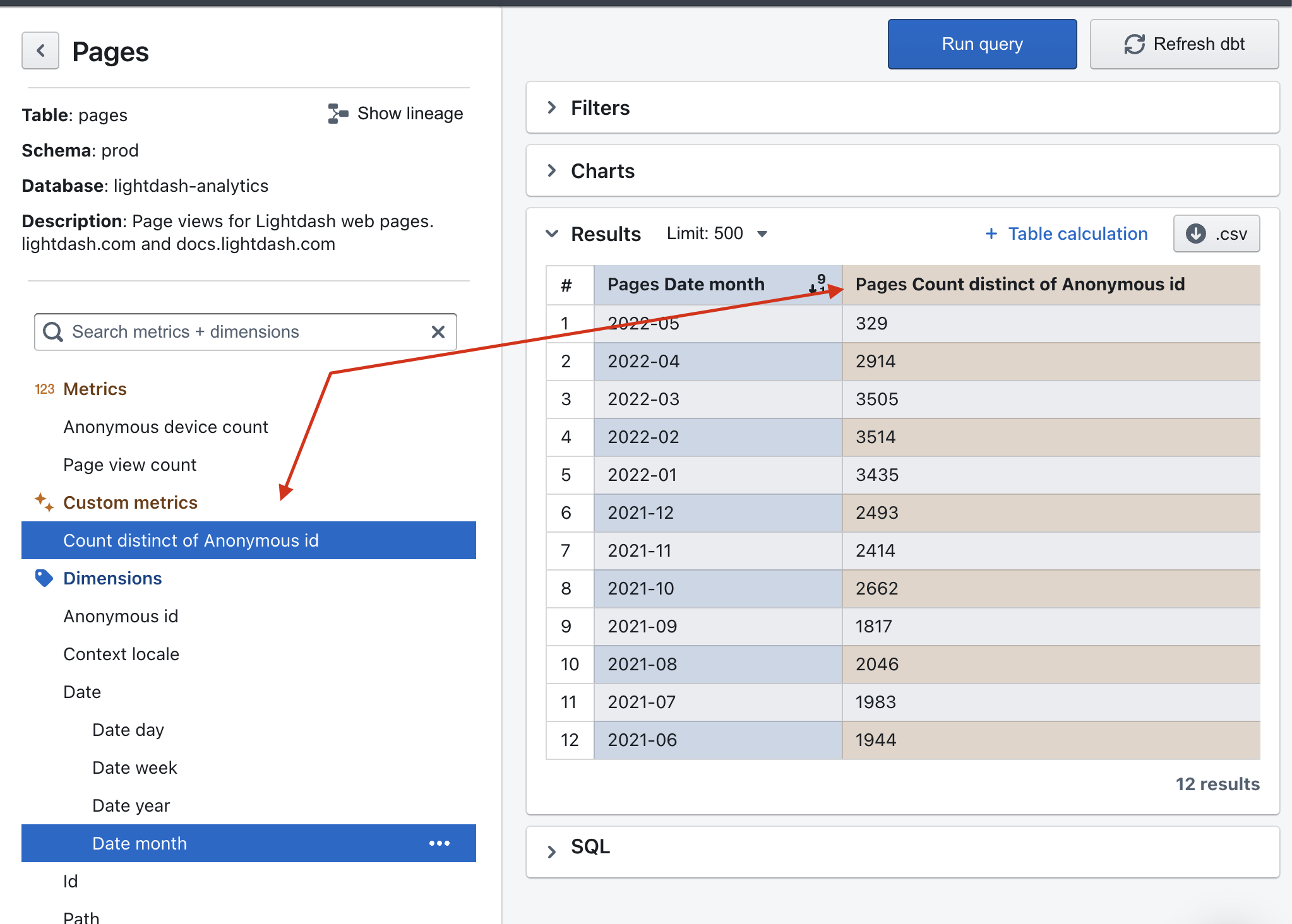Click the back arrow next to Pages
The height and width of the screenshot is (924, 1292).
(x=40, y=50)
